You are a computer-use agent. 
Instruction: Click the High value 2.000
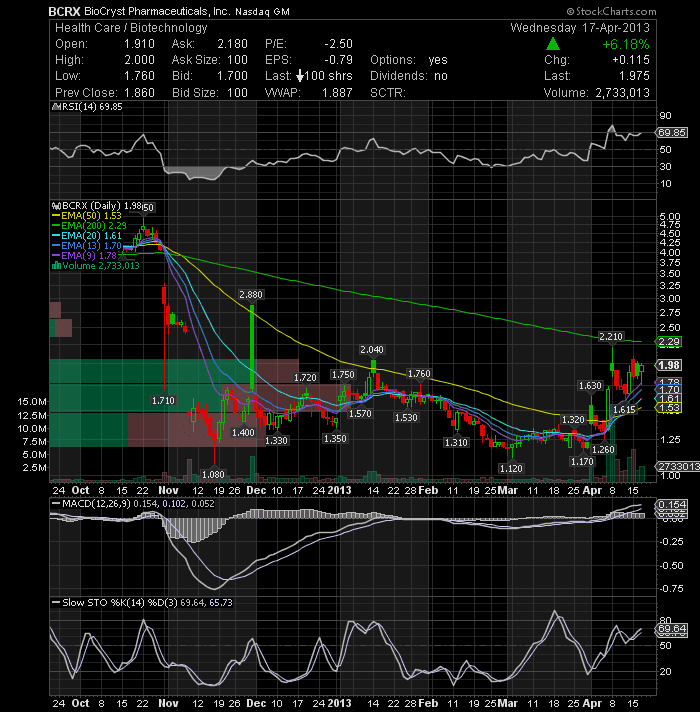139,60
